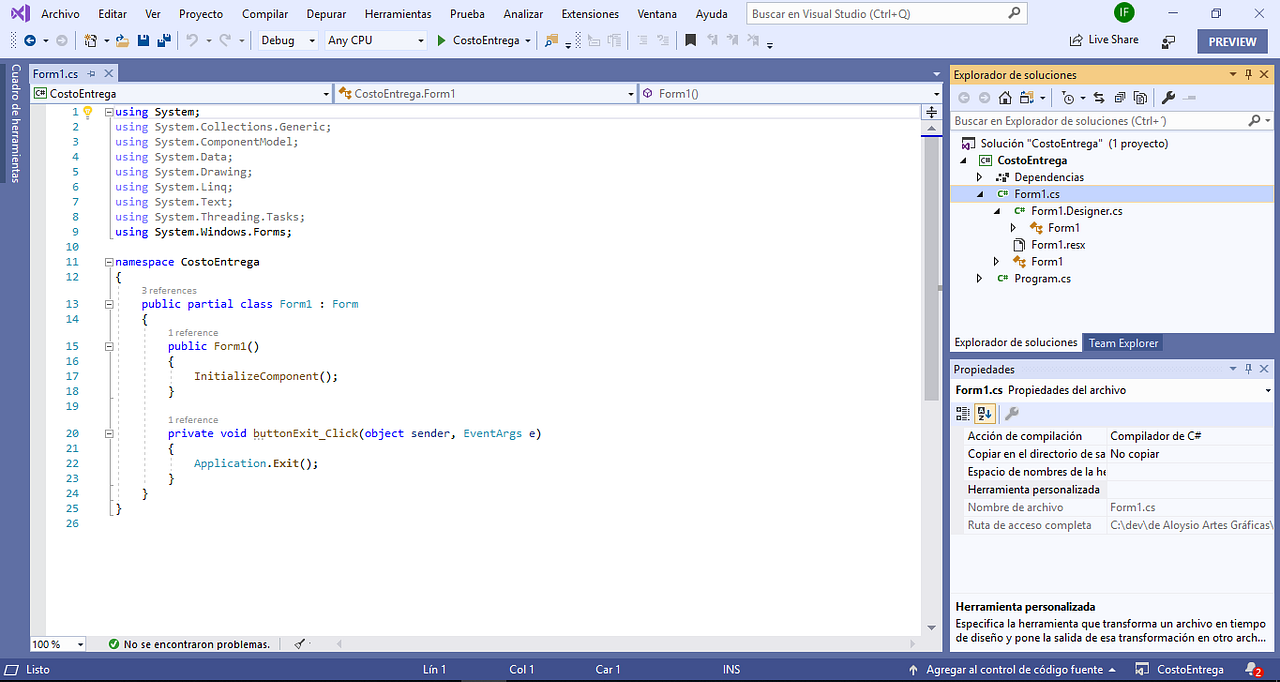1280x682 pixels.
Task: Click the Home icon in Explorador de soluciones
Action: click(x=1004, y=97)
